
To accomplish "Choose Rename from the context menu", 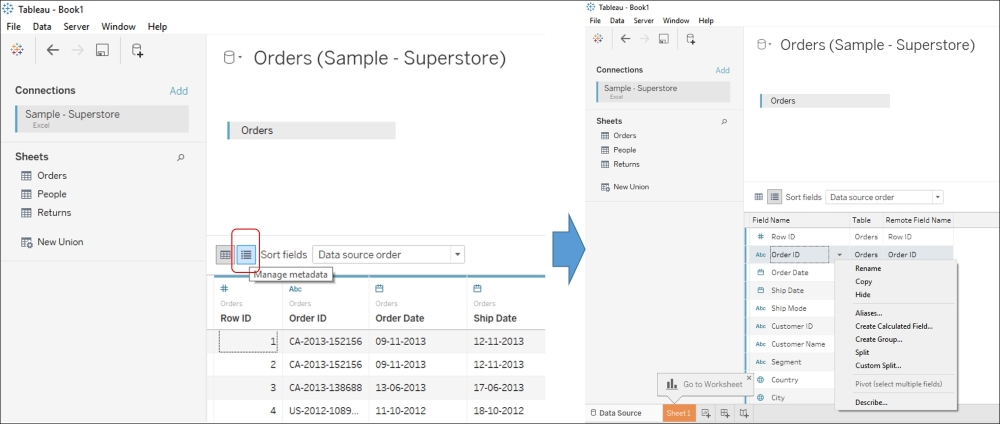I will [x=868, y=268].
